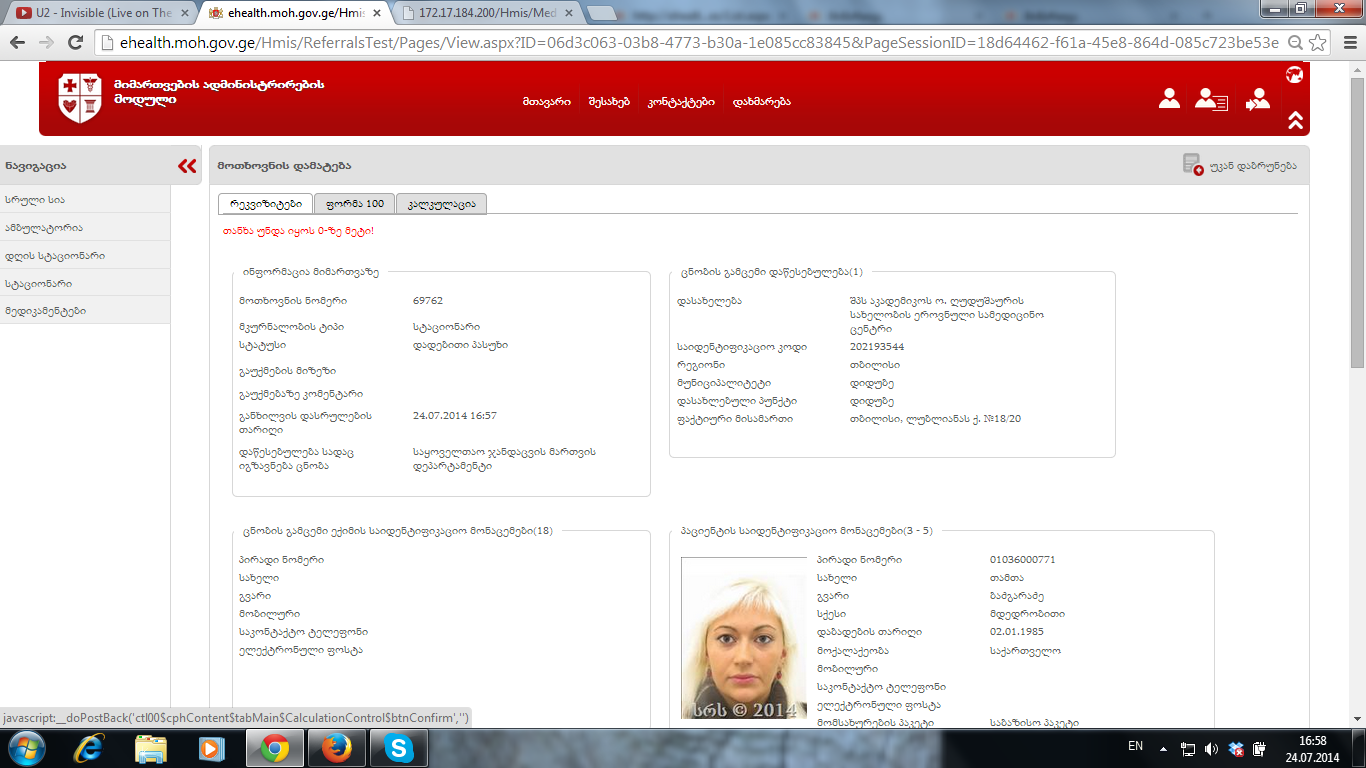Image resolution: width=1366 pixels, height=768 pixels.
Task: Click the globe language icon in header
Action: click(x=1294, y=74)
